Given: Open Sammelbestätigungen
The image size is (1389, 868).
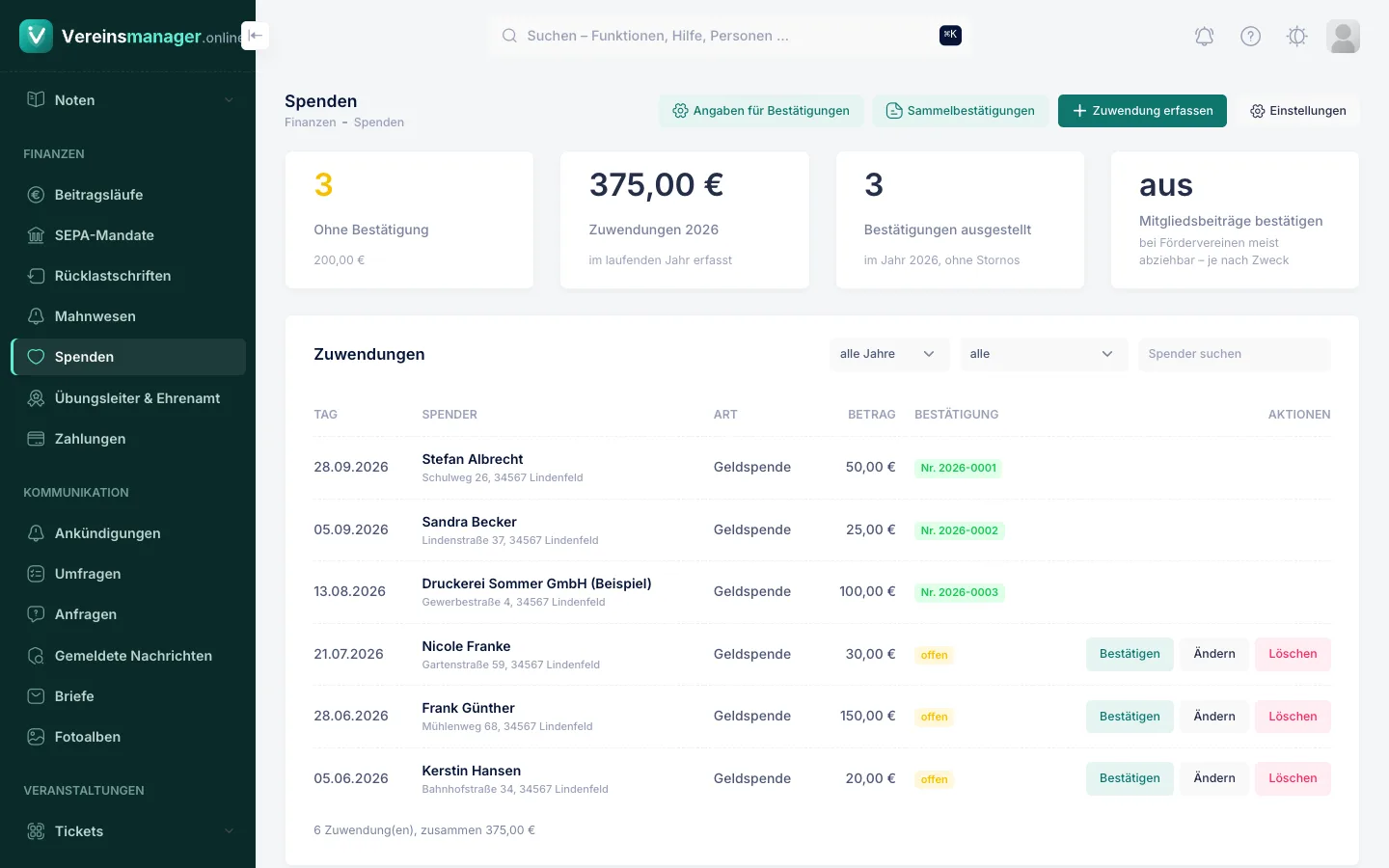Looking at the screenshot, I should 961,111.
